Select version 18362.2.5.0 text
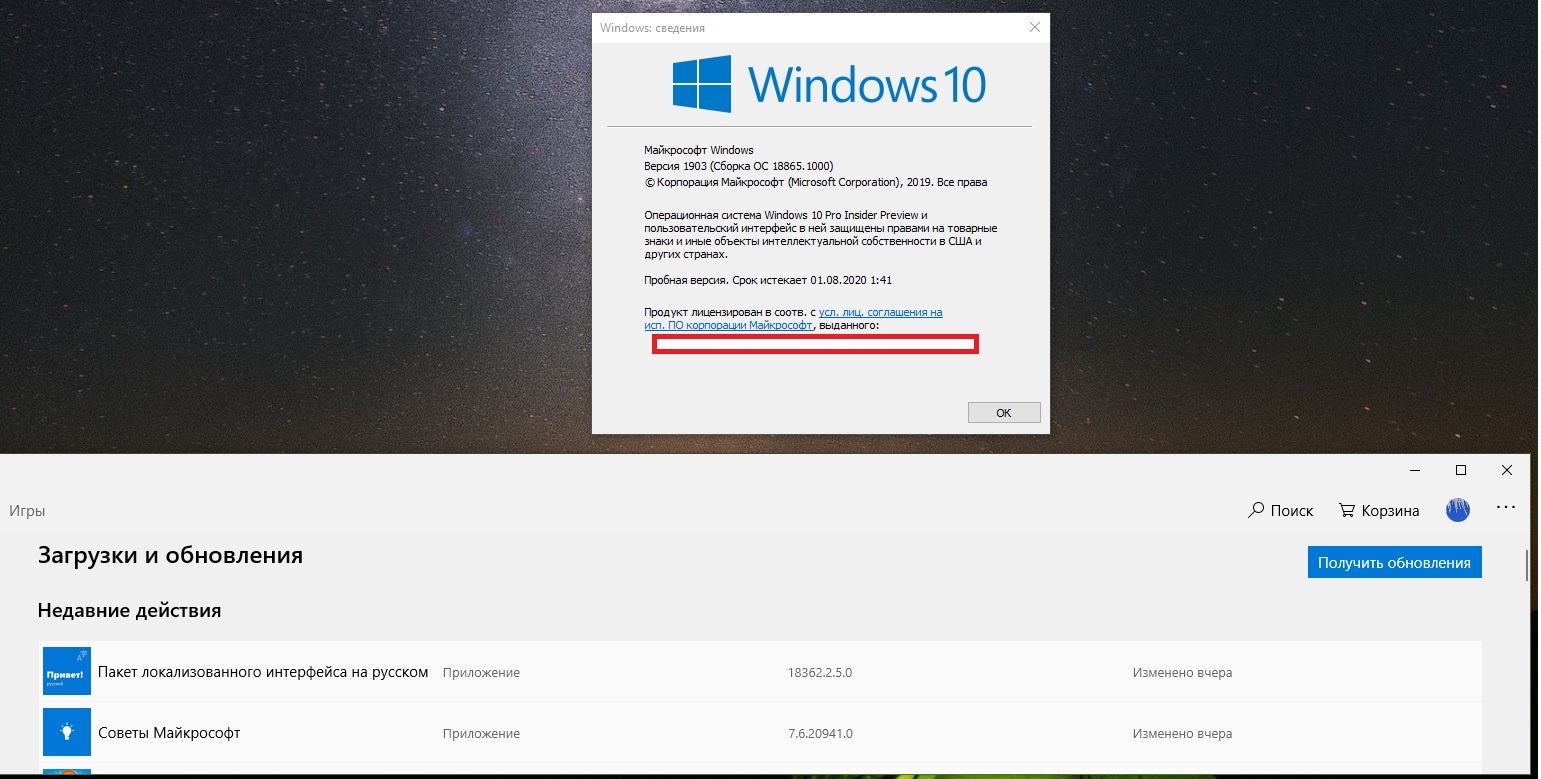This screenshot has width=1541, height=779. coord(820,673)
